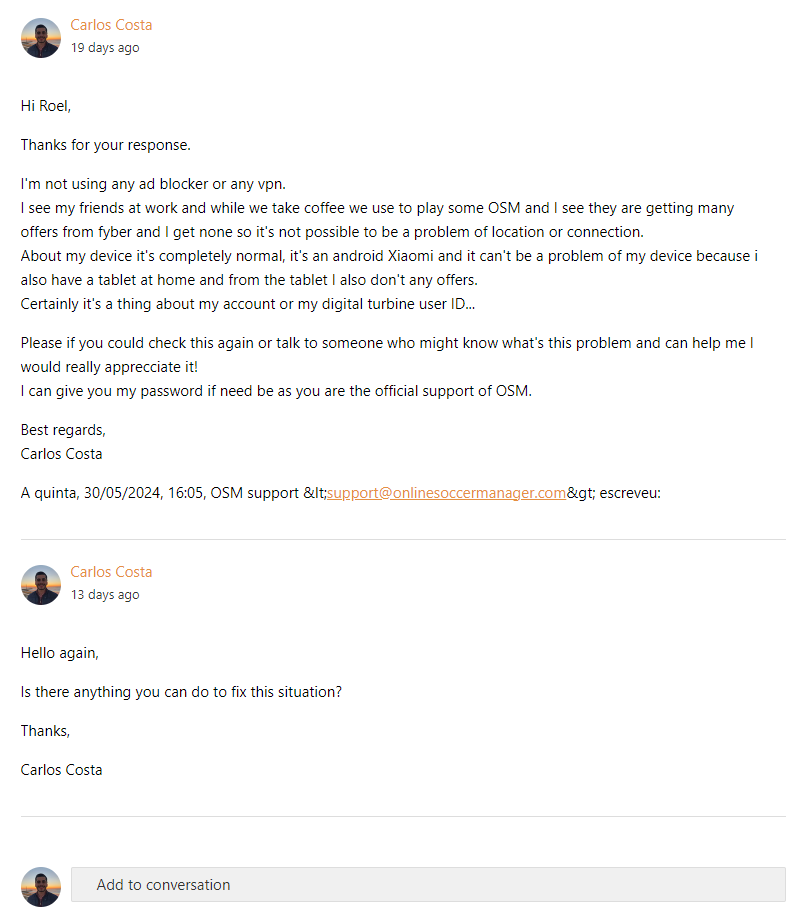Click the Thanks, line in second comment

click(x=45, y=731)
